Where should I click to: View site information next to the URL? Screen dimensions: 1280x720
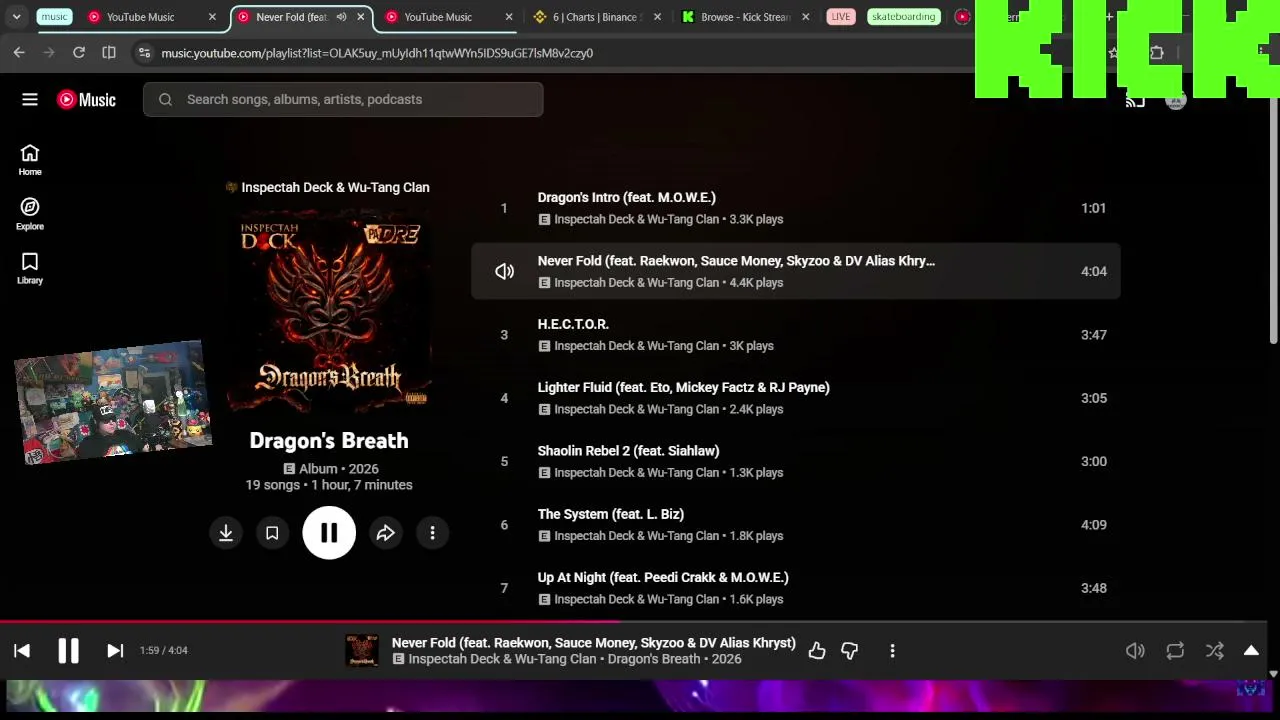144,52
